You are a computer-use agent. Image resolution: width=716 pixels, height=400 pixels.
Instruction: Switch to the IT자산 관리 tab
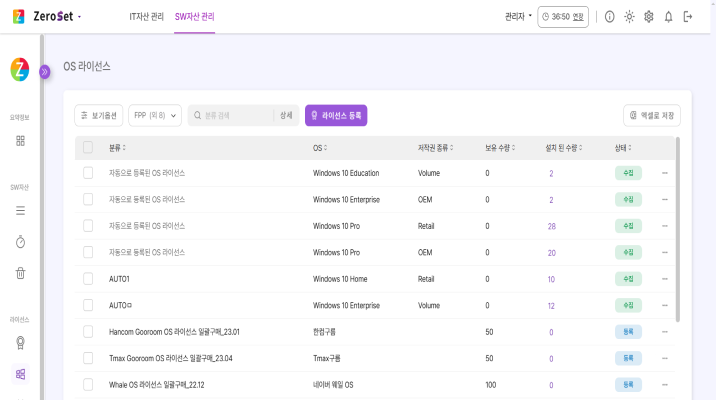pyautogui.click(x=147, y=17)
